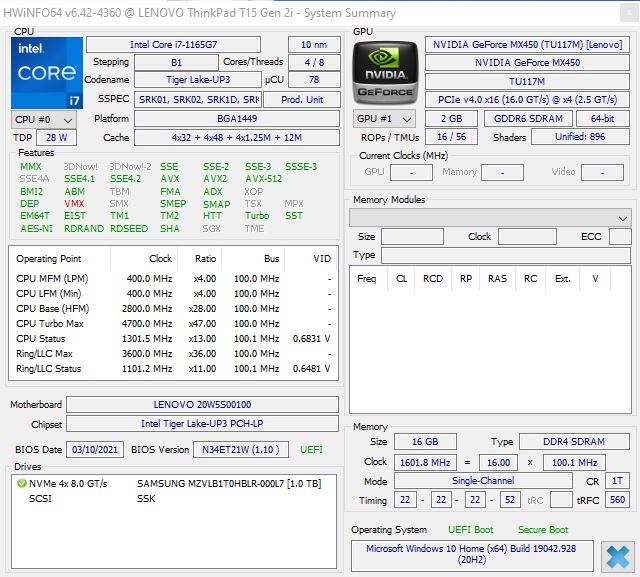This screenshot has height=577, width=640.
Task: Click the memory module Size input box
Action: click(412, 237)
